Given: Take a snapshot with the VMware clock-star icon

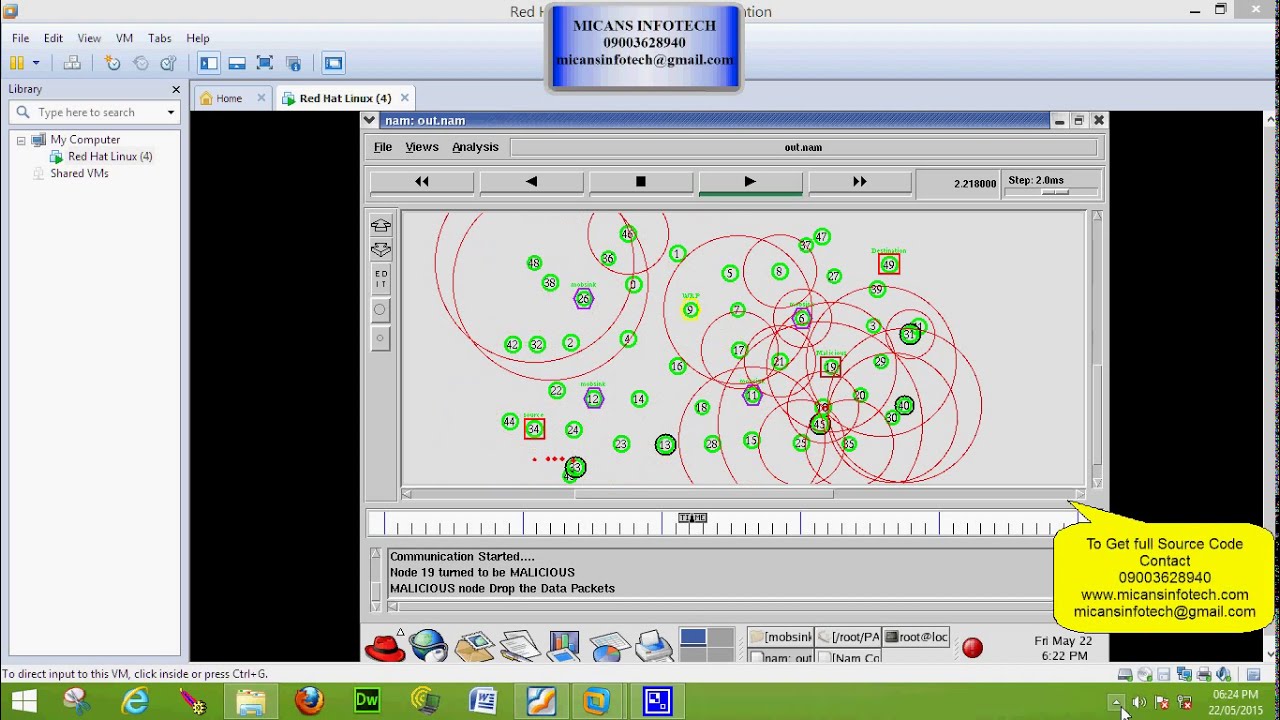Looking at the screenshot, I should (113, 63).
